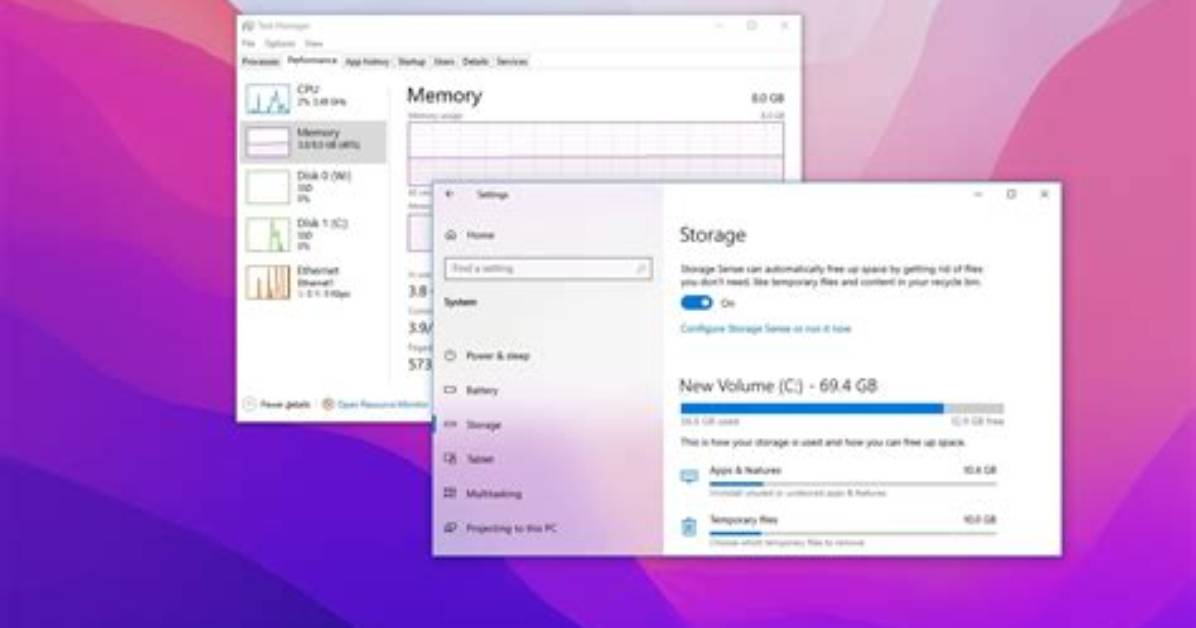Viewport: 1196px width, 628px height.
Task: Click the Settings back arrow
Action: pos(449,195)
